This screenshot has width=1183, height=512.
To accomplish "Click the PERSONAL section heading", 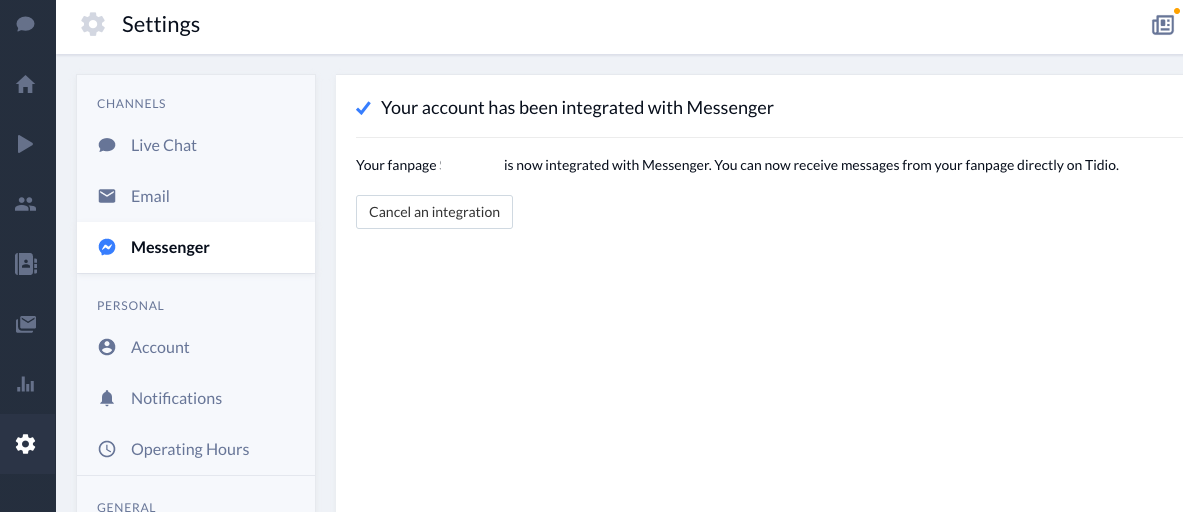I will tap(131, 305).
